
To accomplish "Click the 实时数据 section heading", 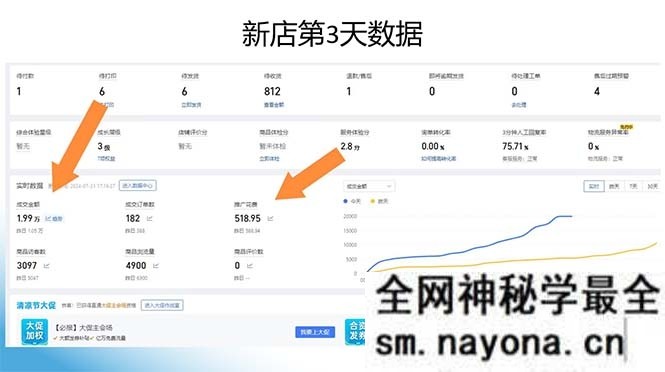I will pos(30,186).
